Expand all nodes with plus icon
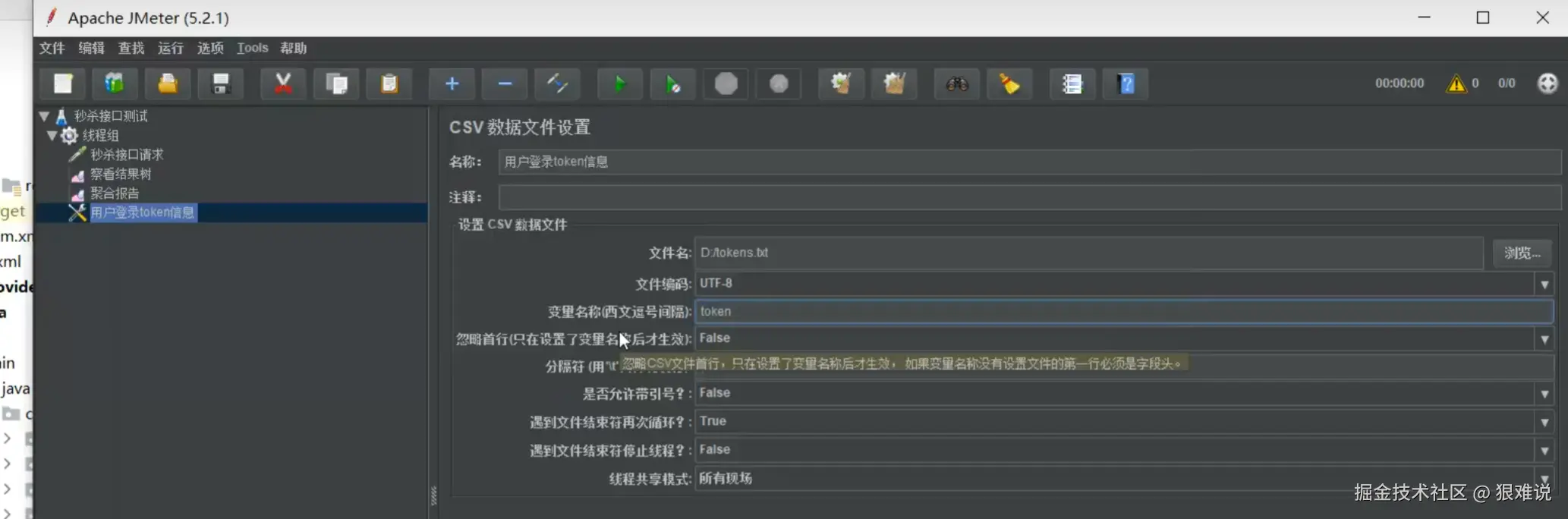 click(452, 83)
